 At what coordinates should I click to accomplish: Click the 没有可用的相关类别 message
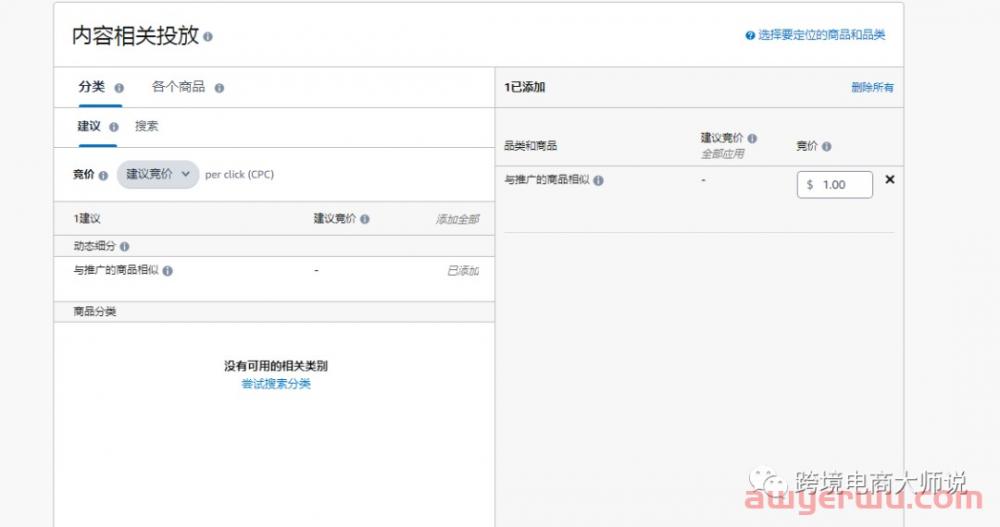[x=276, y=366]
